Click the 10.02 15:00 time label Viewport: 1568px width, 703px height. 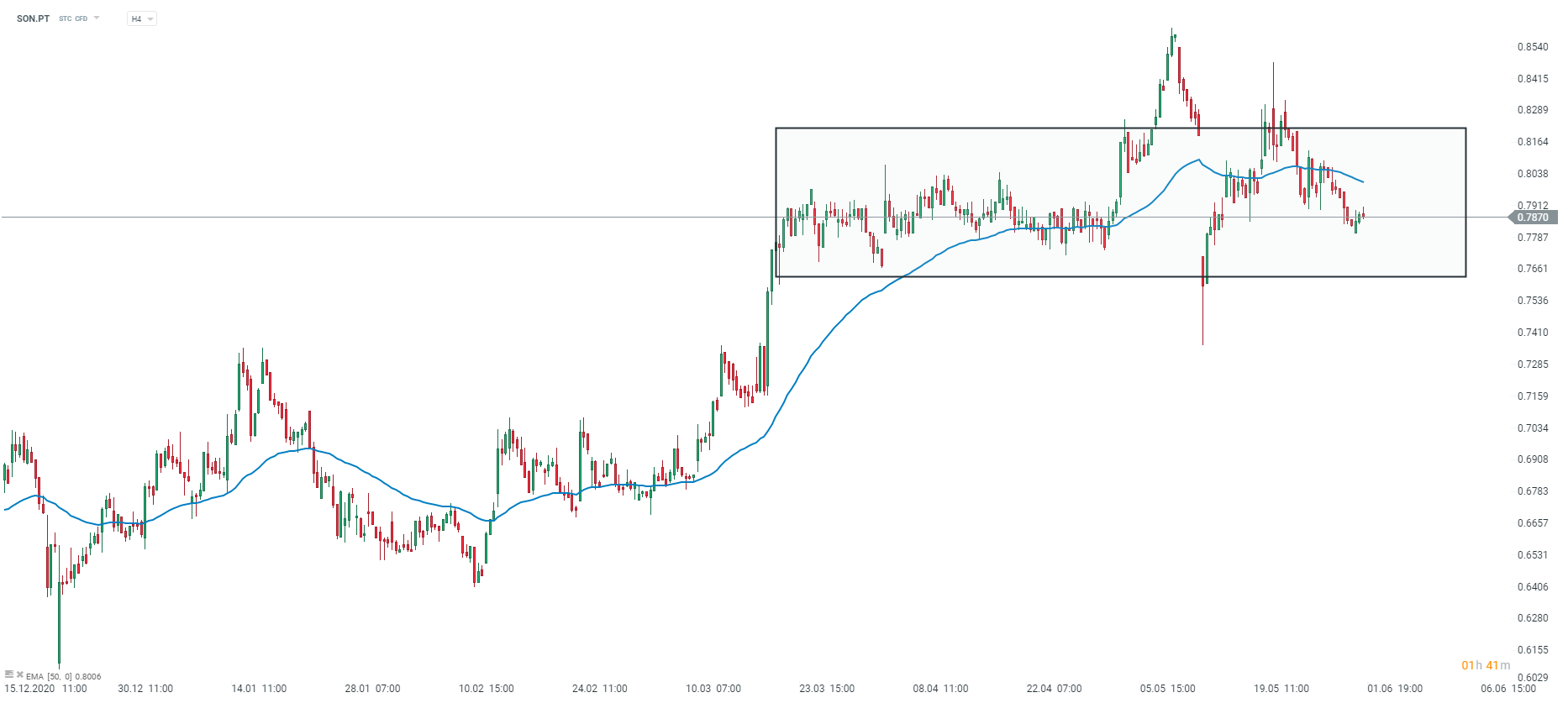(x=486, y=689)
